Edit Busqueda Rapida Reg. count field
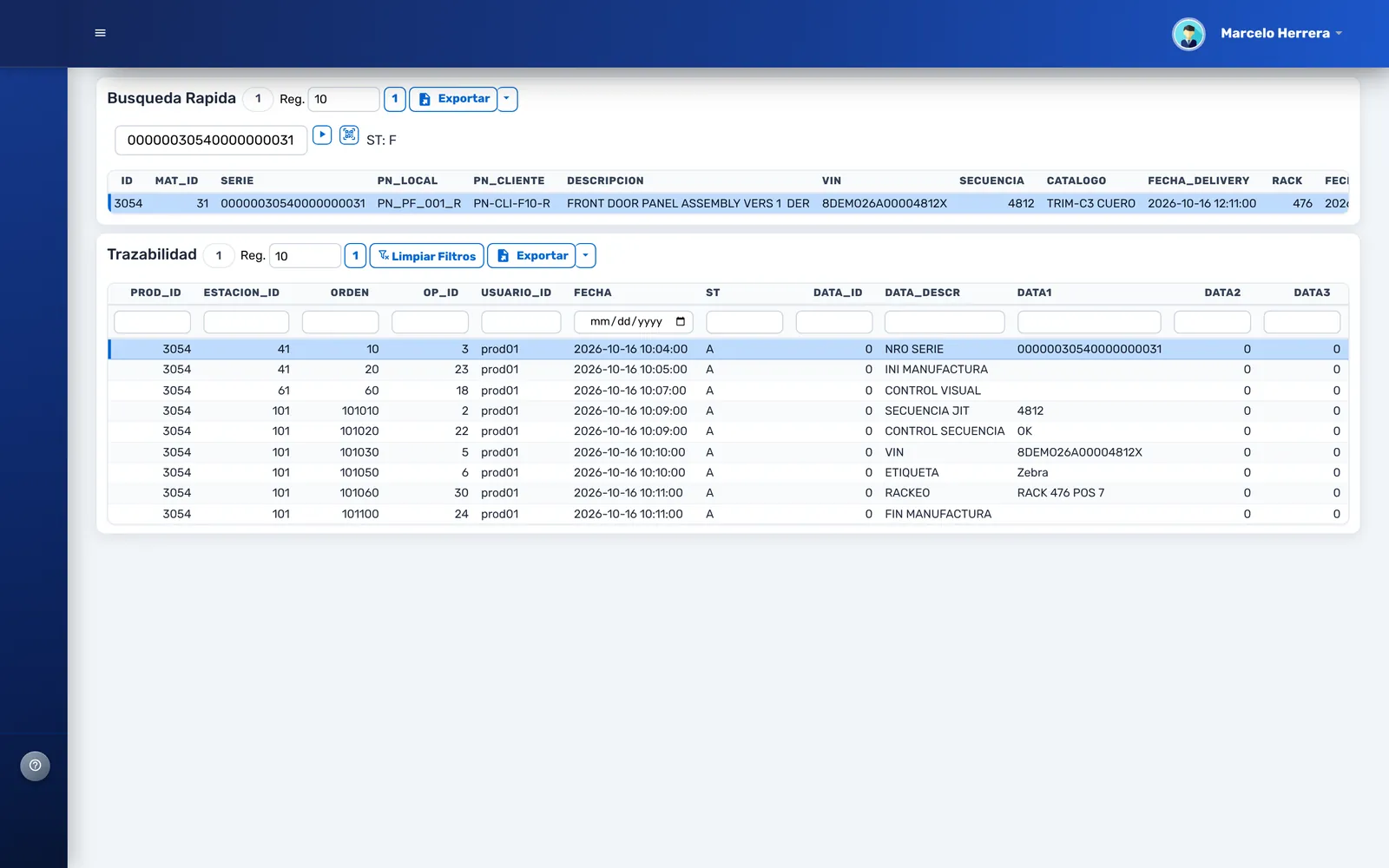This screenshot has width=1389, height=868. 344,99
